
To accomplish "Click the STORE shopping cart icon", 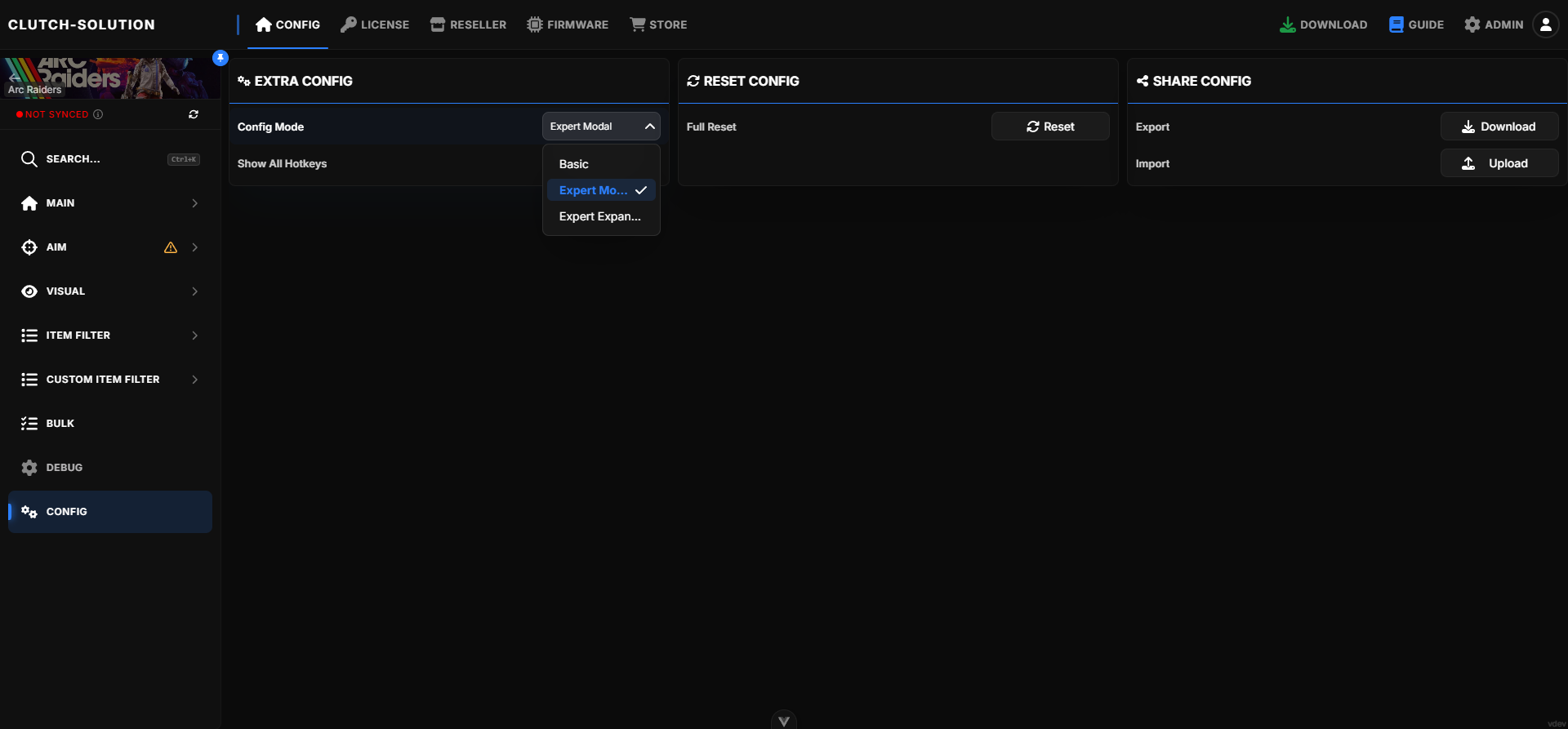I will (x=638, y=24).
